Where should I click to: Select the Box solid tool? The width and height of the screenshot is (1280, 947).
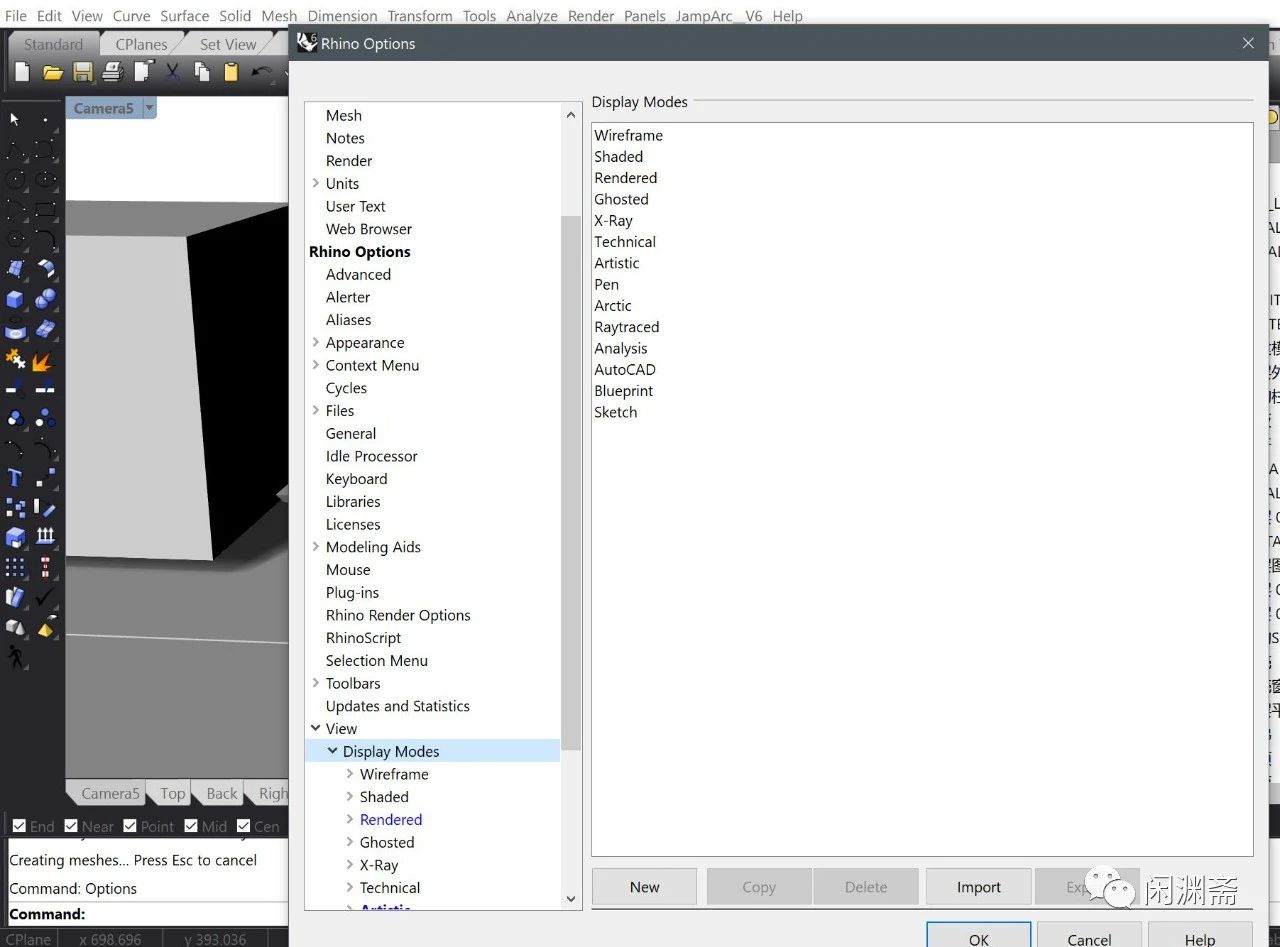click(15, 299)
